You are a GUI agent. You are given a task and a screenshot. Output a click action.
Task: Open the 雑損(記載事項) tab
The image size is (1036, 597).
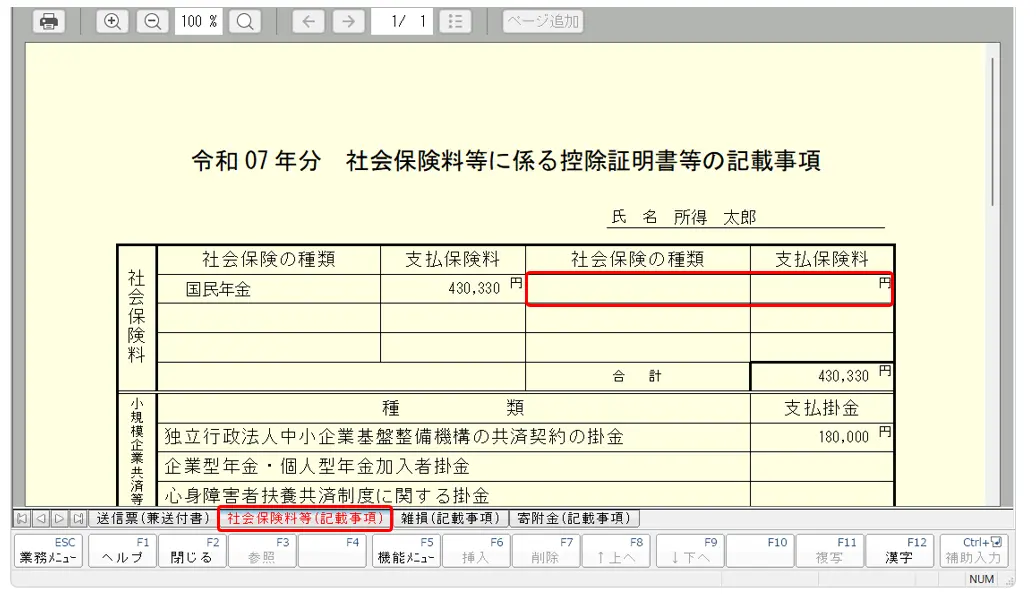pyautogui.click(x=449, y=518)
